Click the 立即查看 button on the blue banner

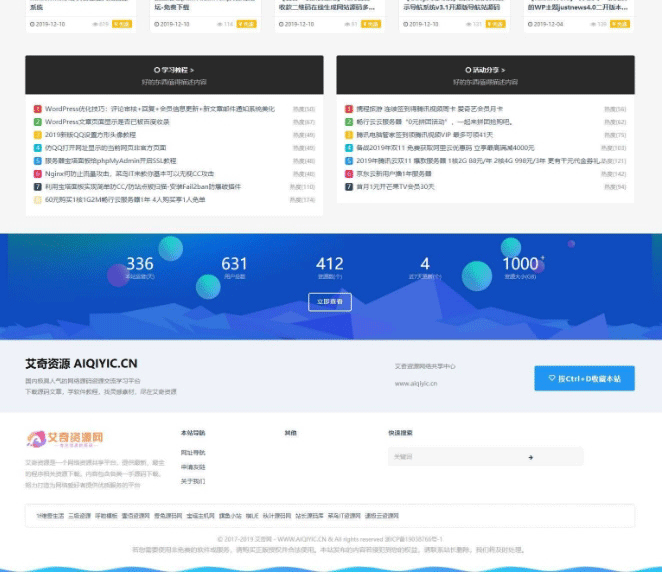coord(330,302)
